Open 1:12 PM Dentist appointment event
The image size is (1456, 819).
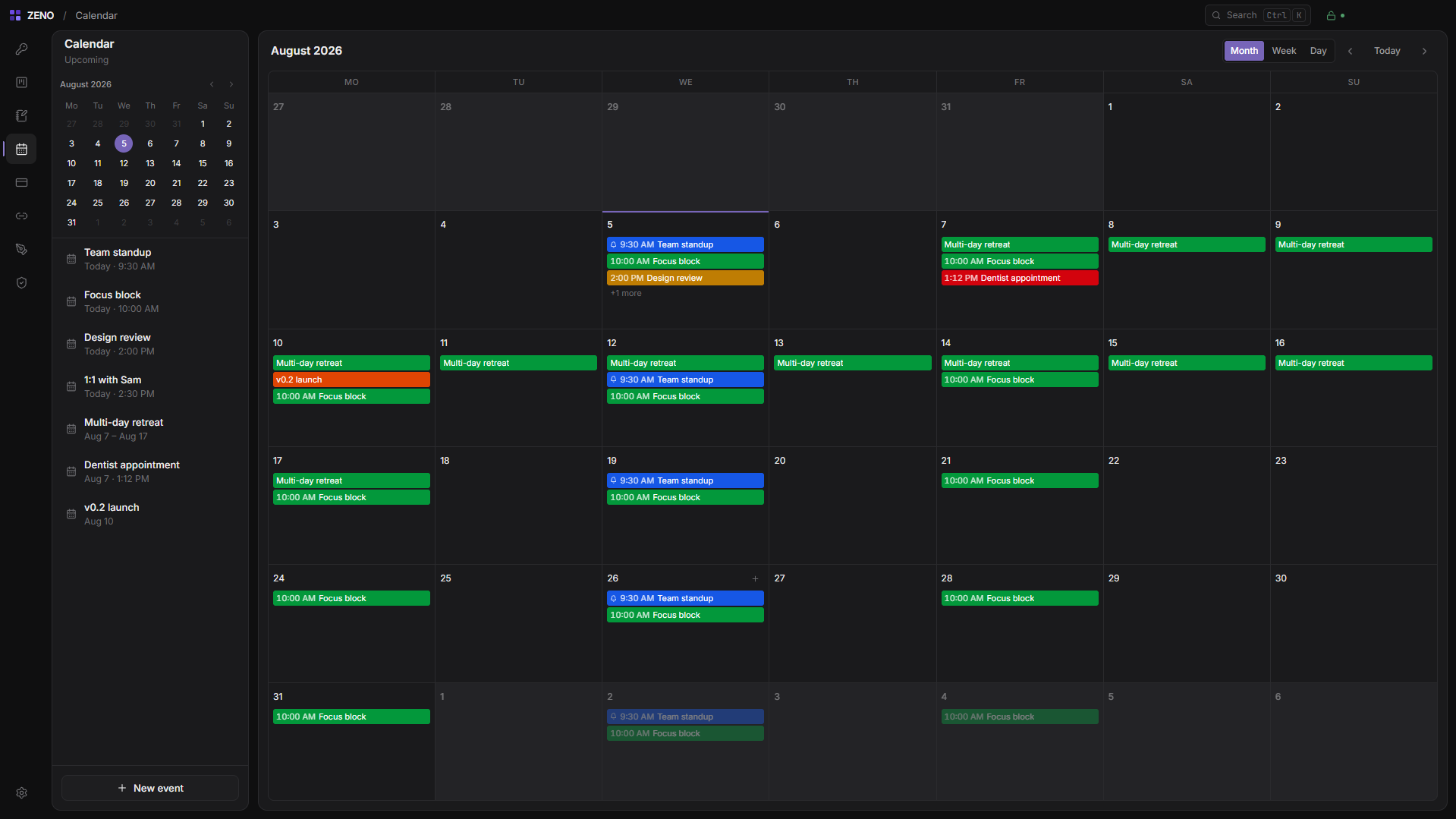(1019, 278)
